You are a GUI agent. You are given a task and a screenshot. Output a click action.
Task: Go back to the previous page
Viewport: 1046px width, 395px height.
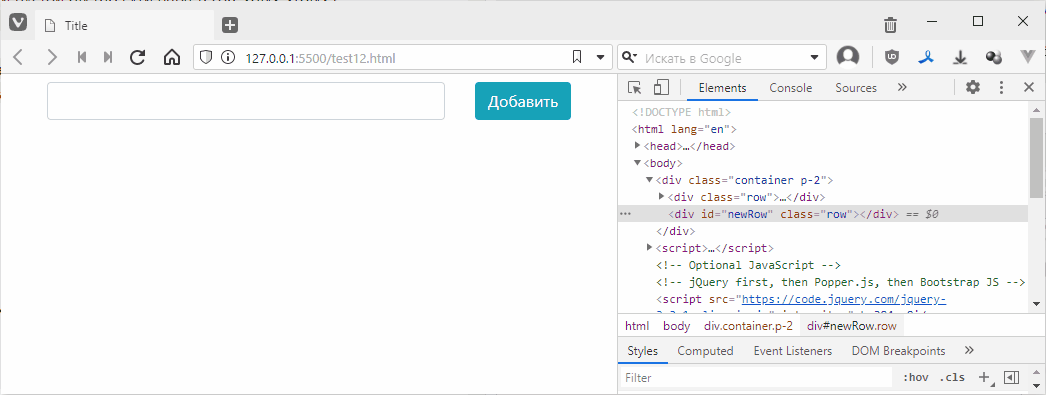pyautogui.click(x=19, y=57)
